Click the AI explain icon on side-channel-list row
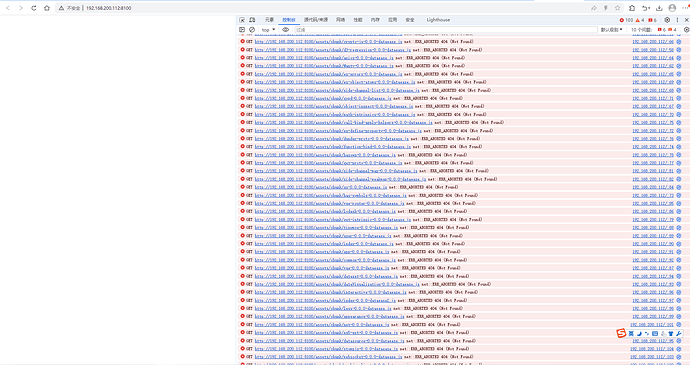690x365 pixels. (679, 90)
